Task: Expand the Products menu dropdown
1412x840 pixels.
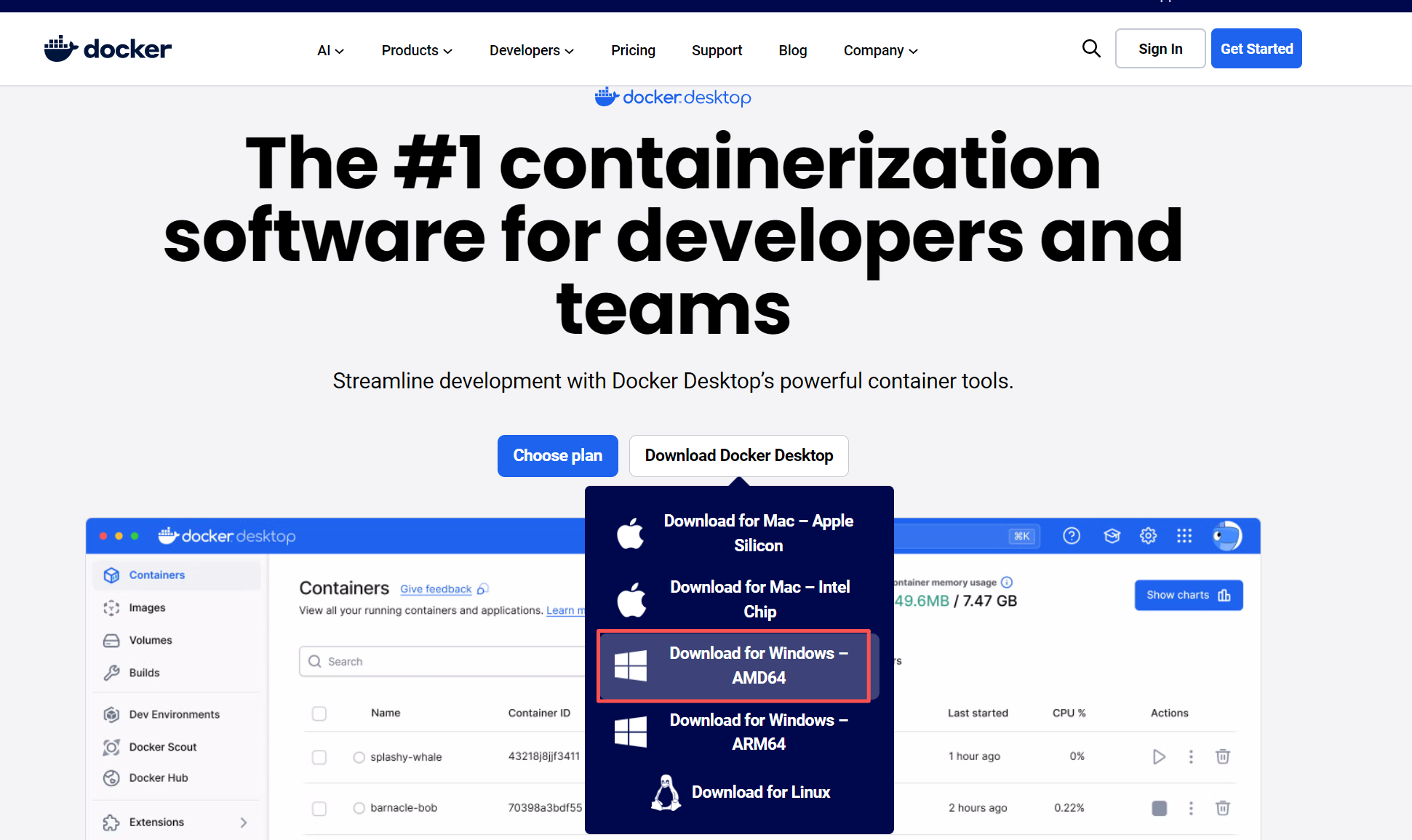Action: 417,50
